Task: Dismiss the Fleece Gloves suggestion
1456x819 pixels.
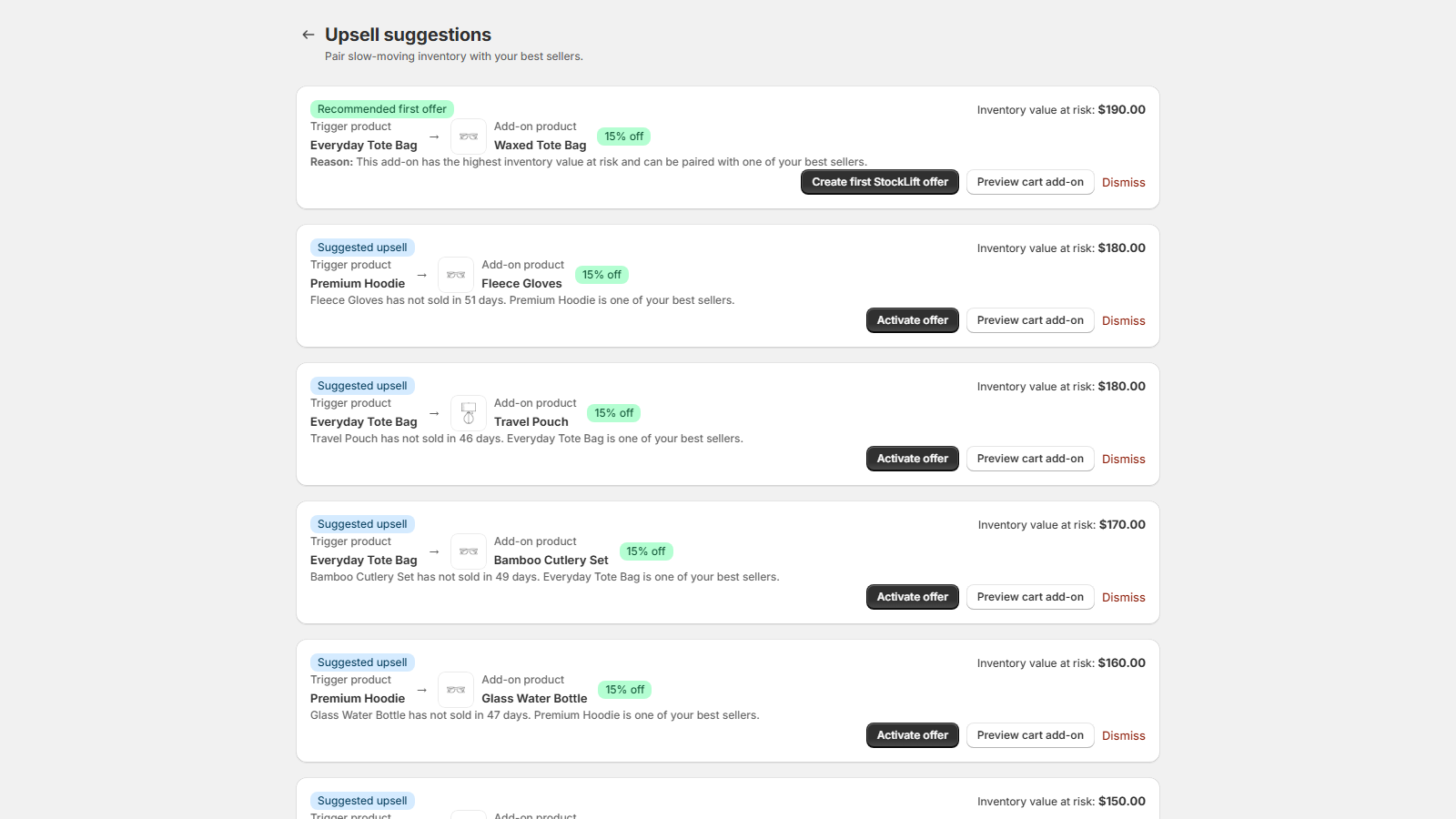Action: click(1124, 321)
